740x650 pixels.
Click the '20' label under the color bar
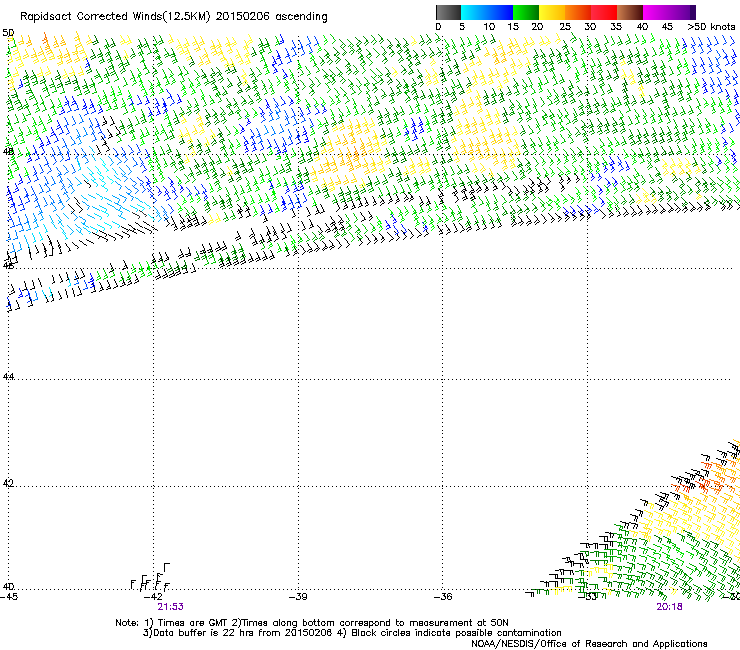(537, 27)
